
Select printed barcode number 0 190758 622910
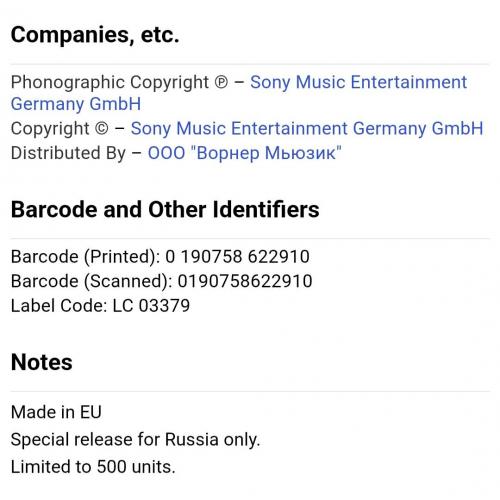click(237, 257)
